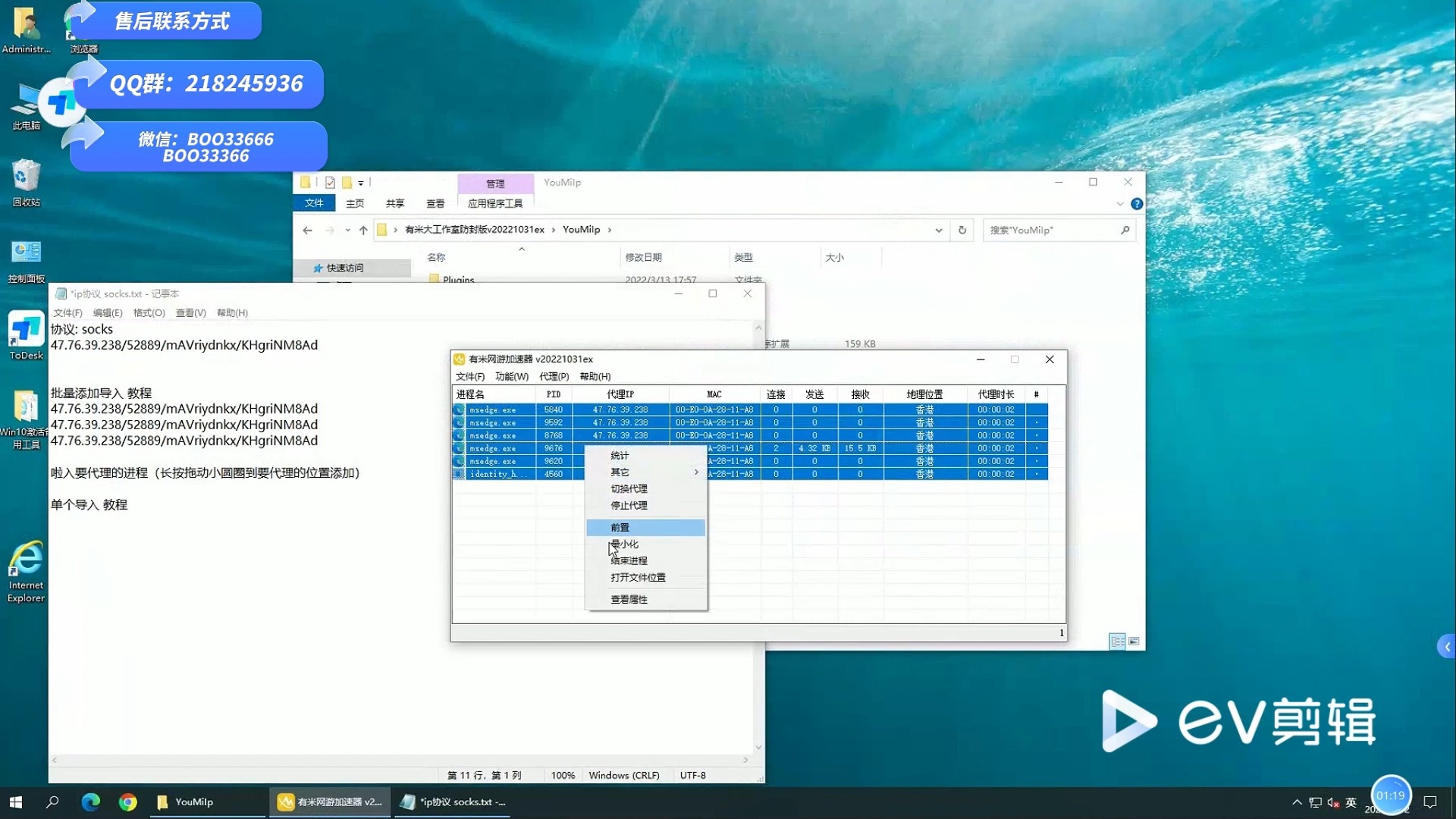The image size is (1456, 819).
Task: Expand the 其它 submenu in context menu
Action: coord(646,472)
